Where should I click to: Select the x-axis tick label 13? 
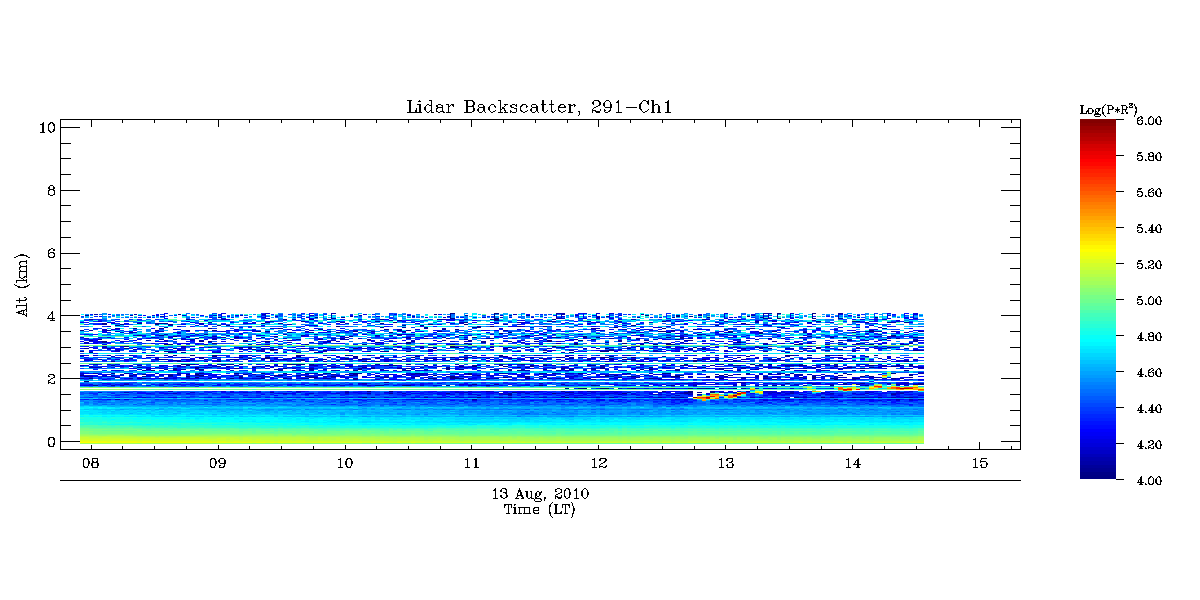[x=726, y=464]
